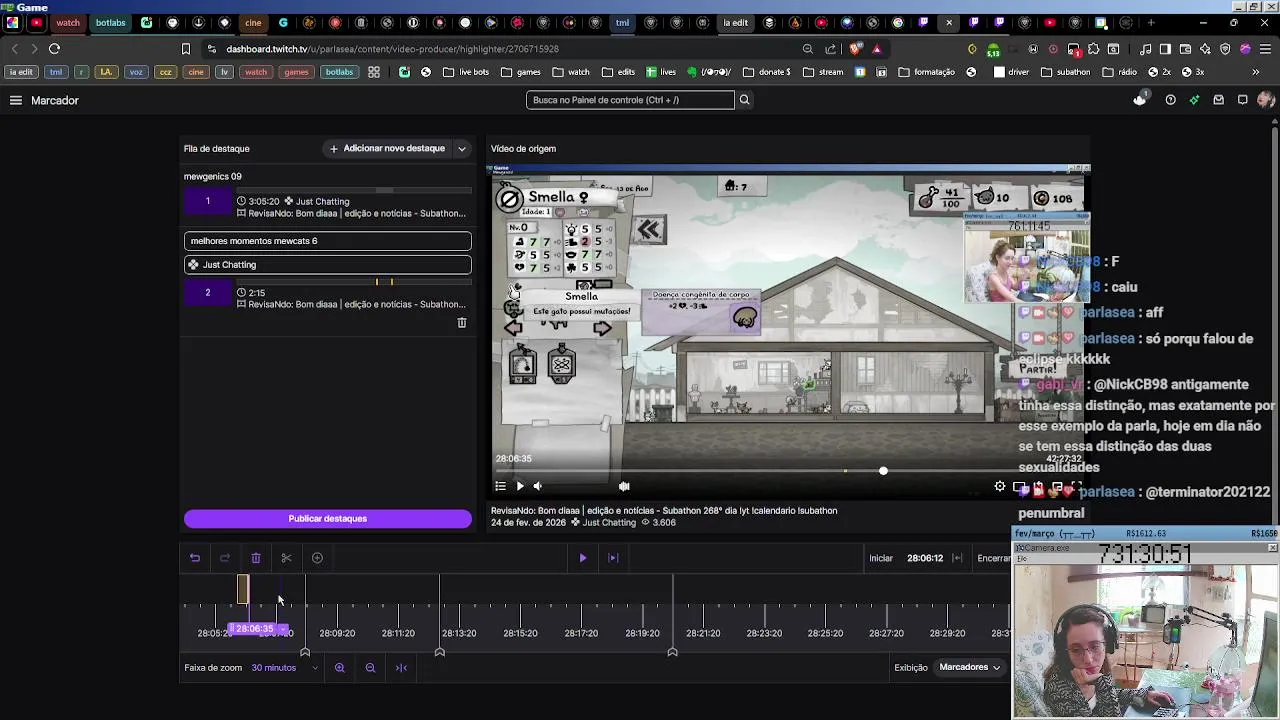
Task: Redo the timeline edit
Action: click(x=225, y=558)
